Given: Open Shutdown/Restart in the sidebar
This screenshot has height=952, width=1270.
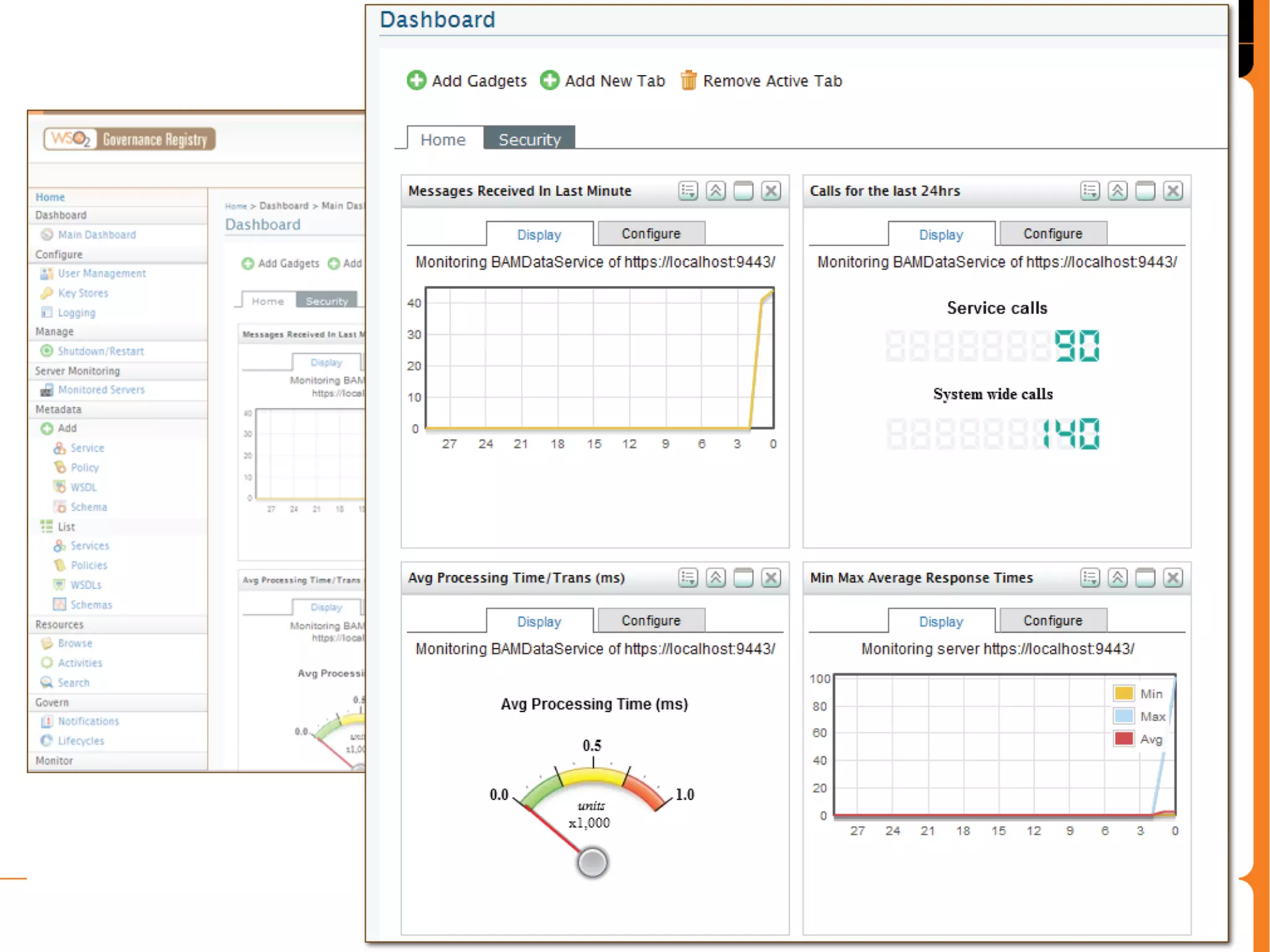Looking at the screenshot, I should point(101,351).
